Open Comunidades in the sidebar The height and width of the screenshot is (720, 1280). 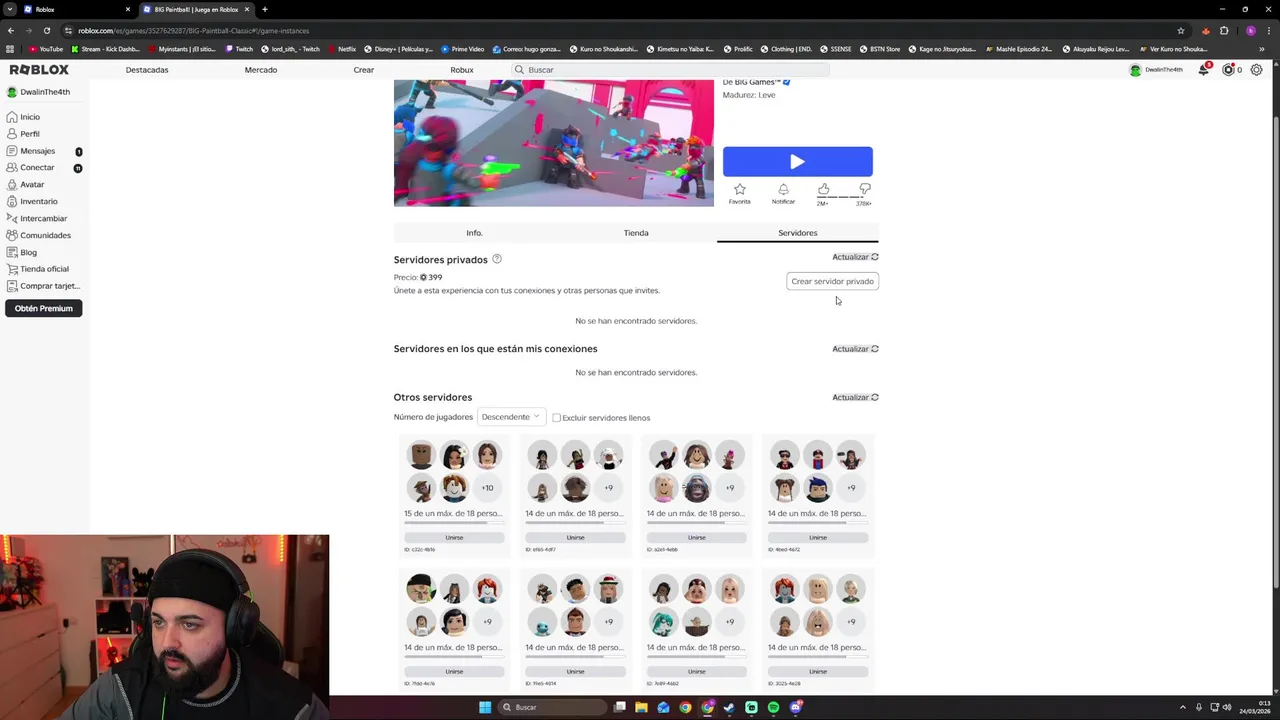(x=39, y=235)
